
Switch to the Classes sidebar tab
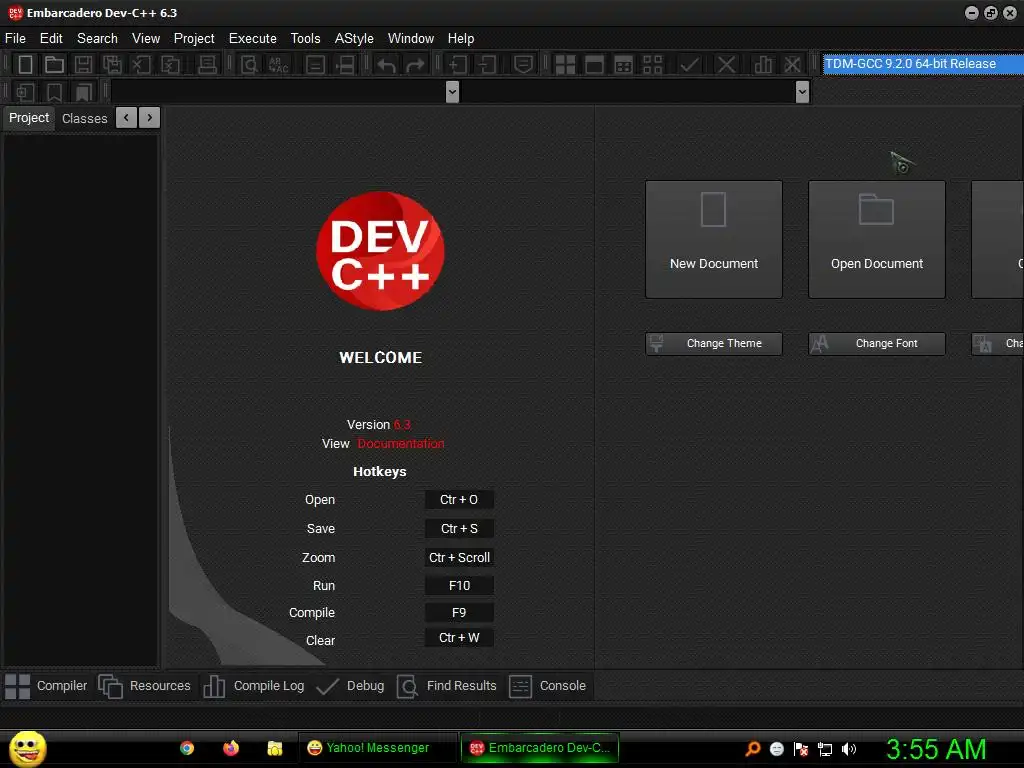(85, 118)
